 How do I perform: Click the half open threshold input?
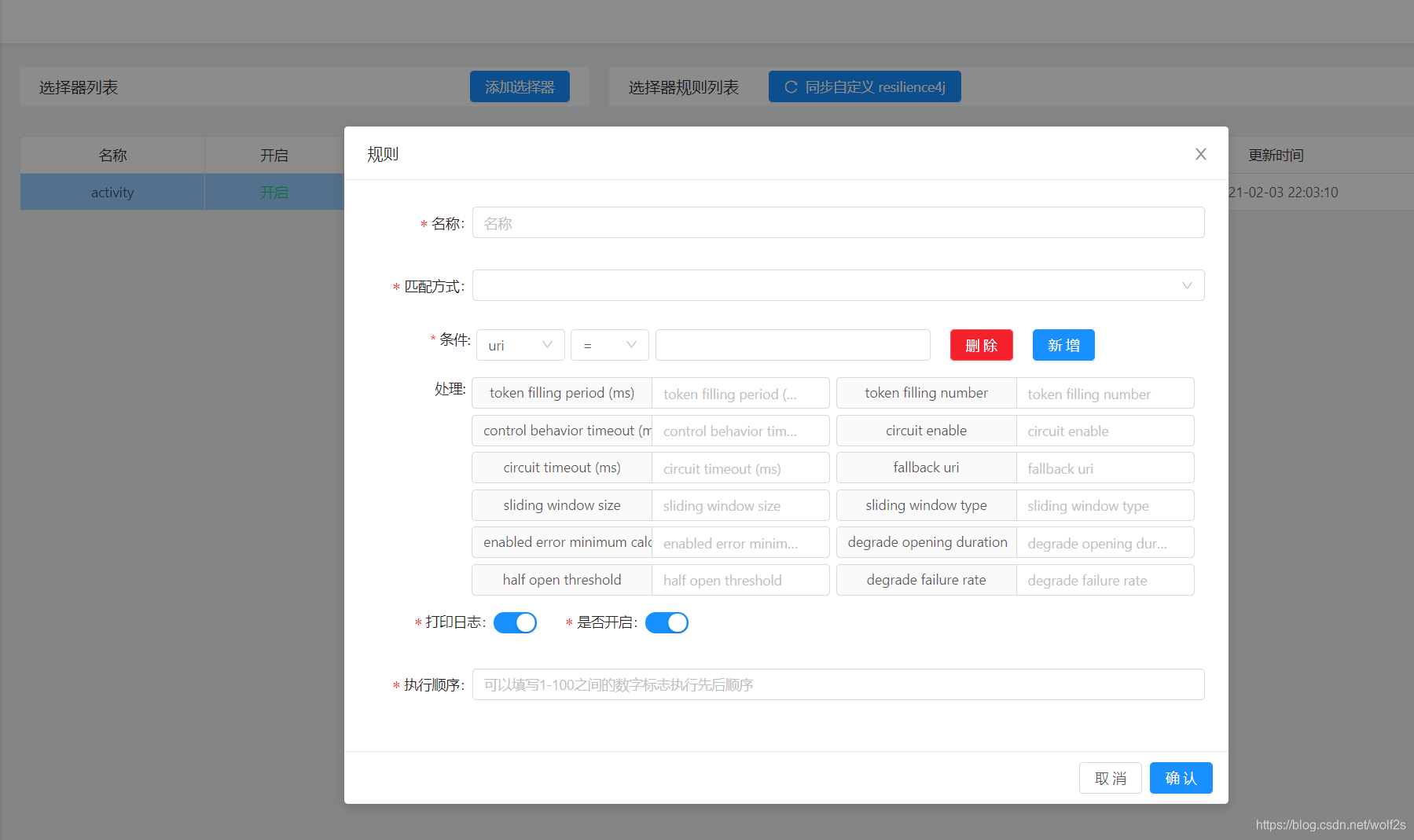(x=740, y=580)
